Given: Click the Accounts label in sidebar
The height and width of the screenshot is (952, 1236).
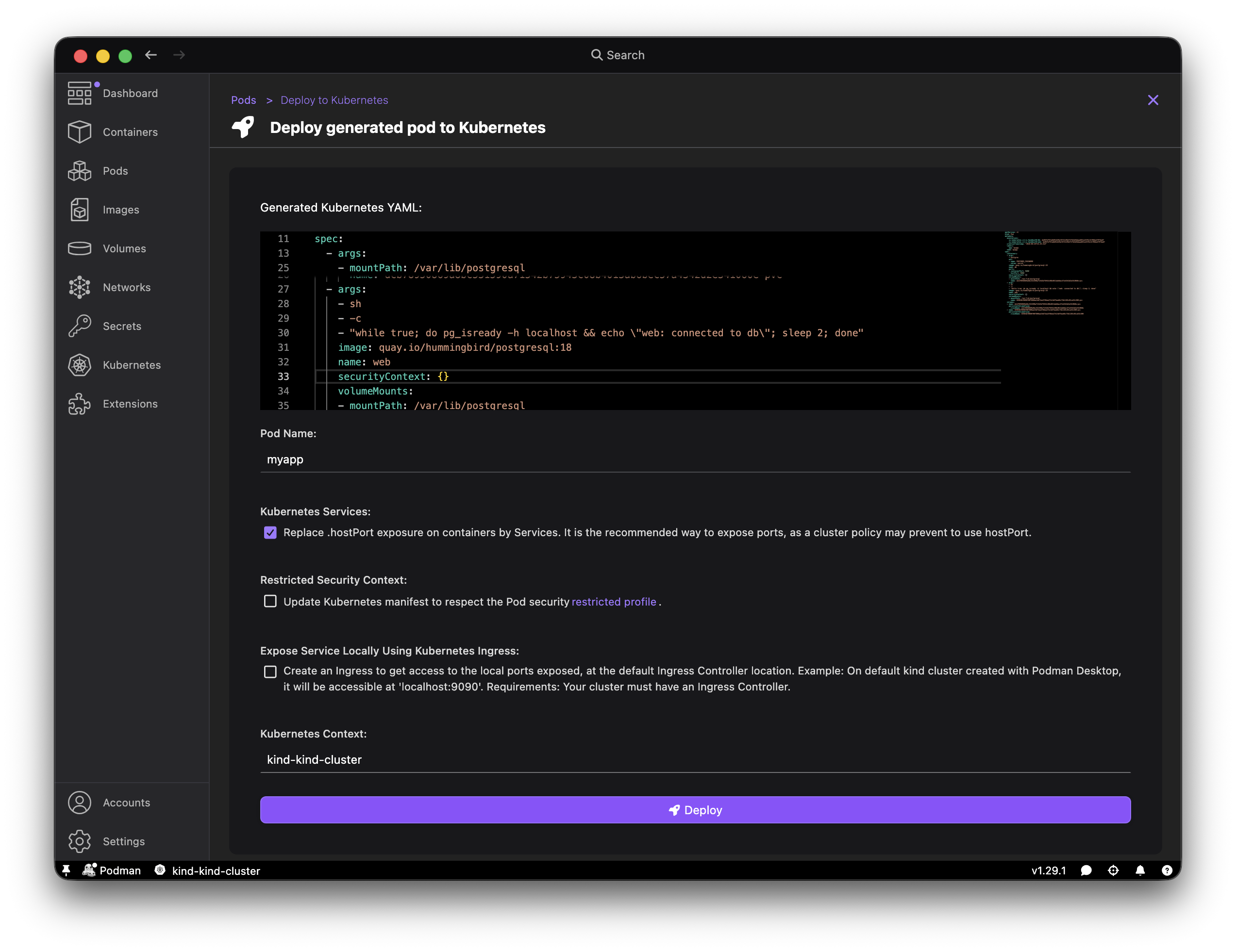Looking at the screenshot, I should pos(126,803).
